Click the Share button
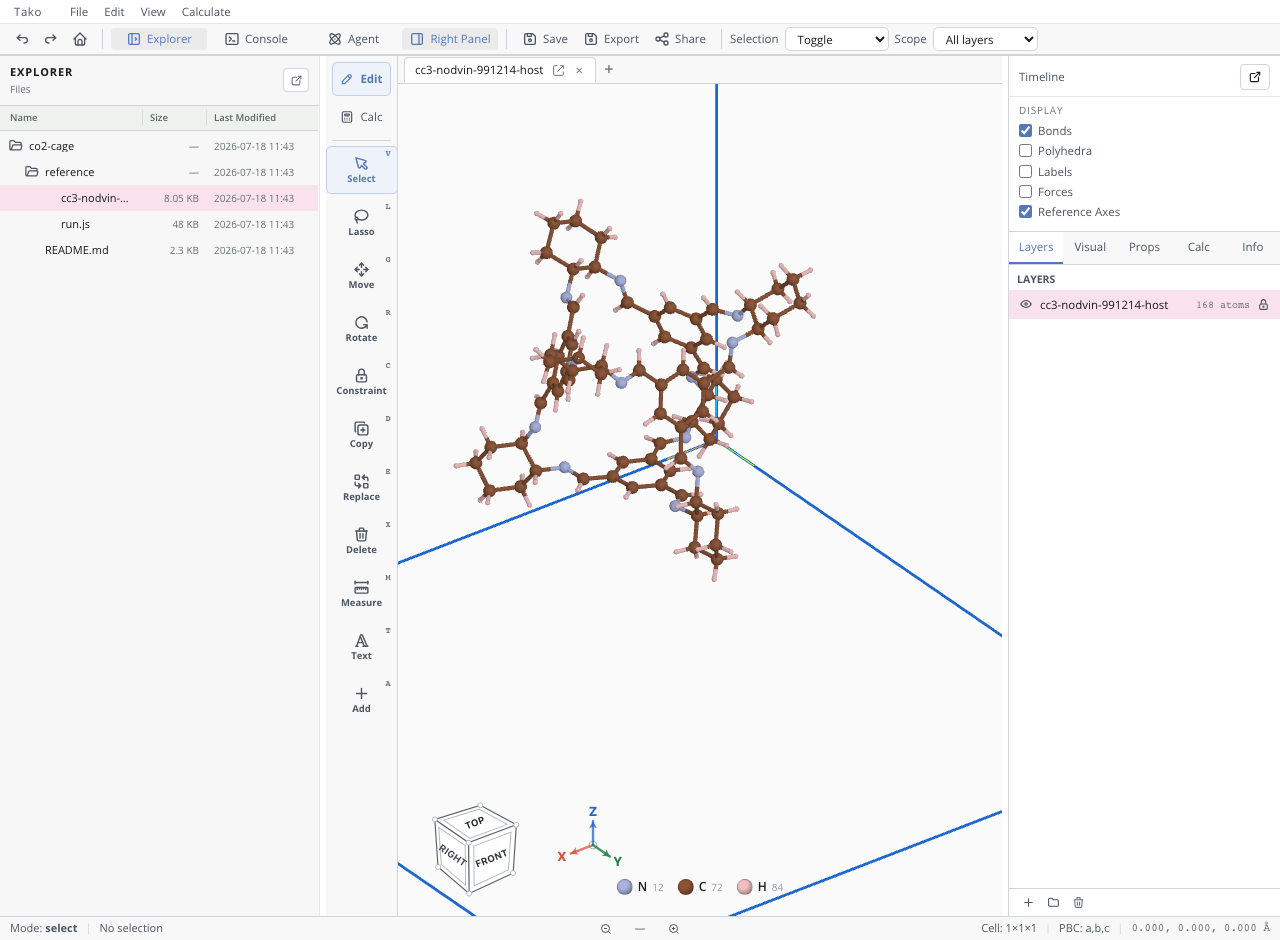The width and height of the screenshot is (1280, 940). click(x=680, y=39)
